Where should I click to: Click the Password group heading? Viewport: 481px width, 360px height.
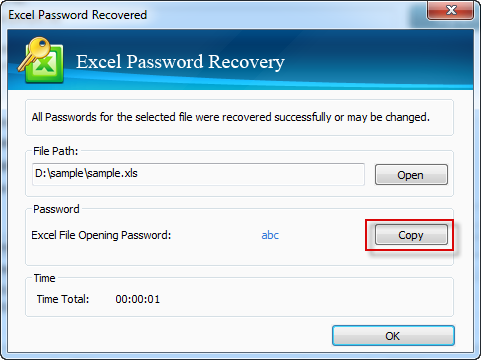point(56,209)
